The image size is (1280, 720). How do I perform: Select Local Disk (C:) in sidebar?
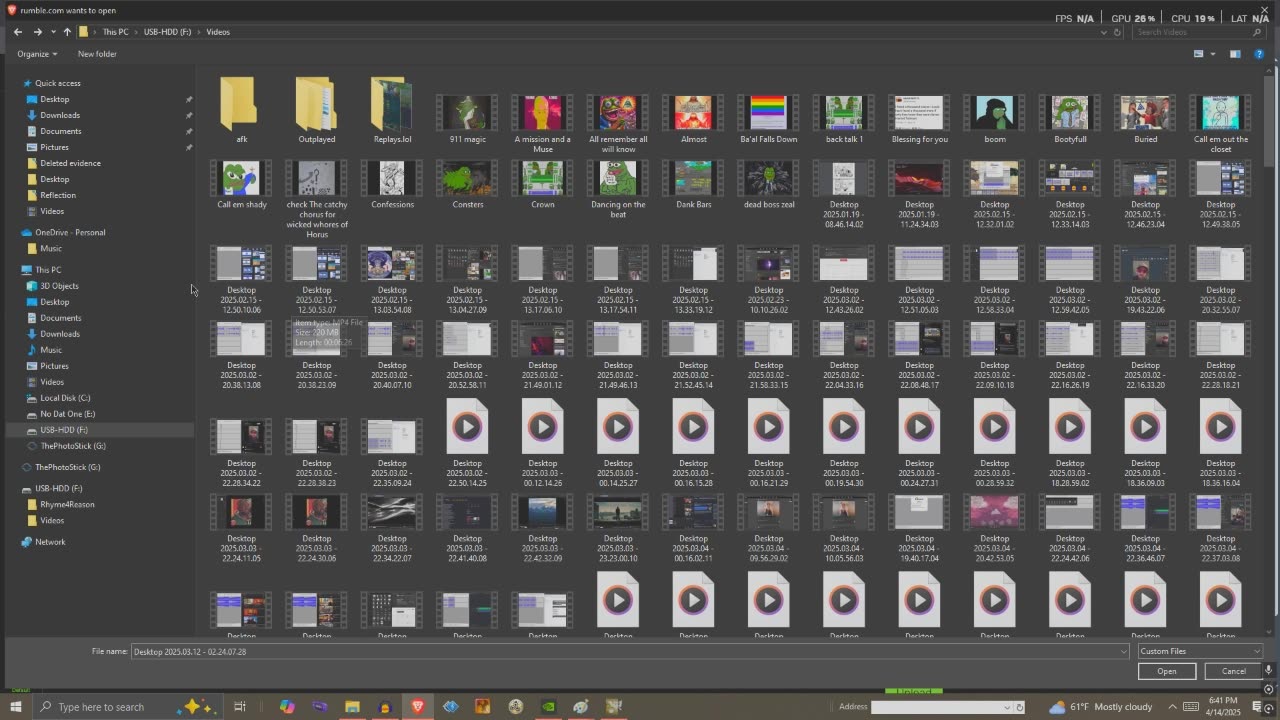click(x=65, y=398)
